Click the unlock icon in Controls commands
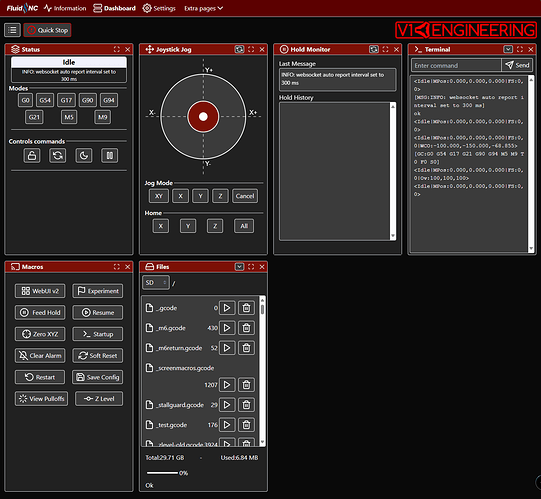The height and width of the screenshot is (499, 541). (32, 155)
